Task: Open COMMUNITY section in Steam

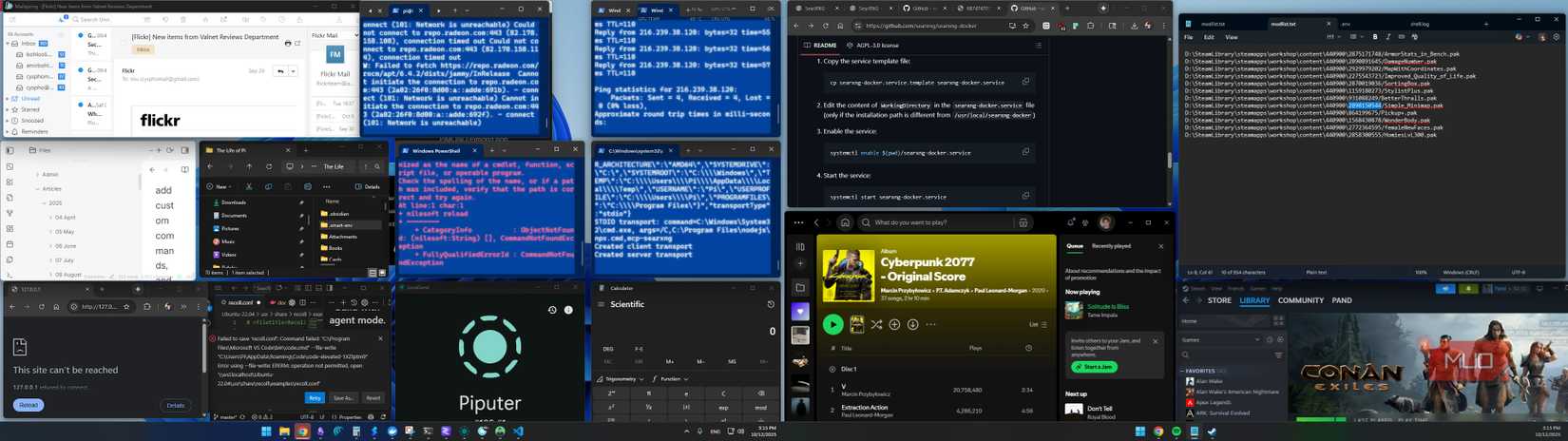Action: (x=1301, y=300)
